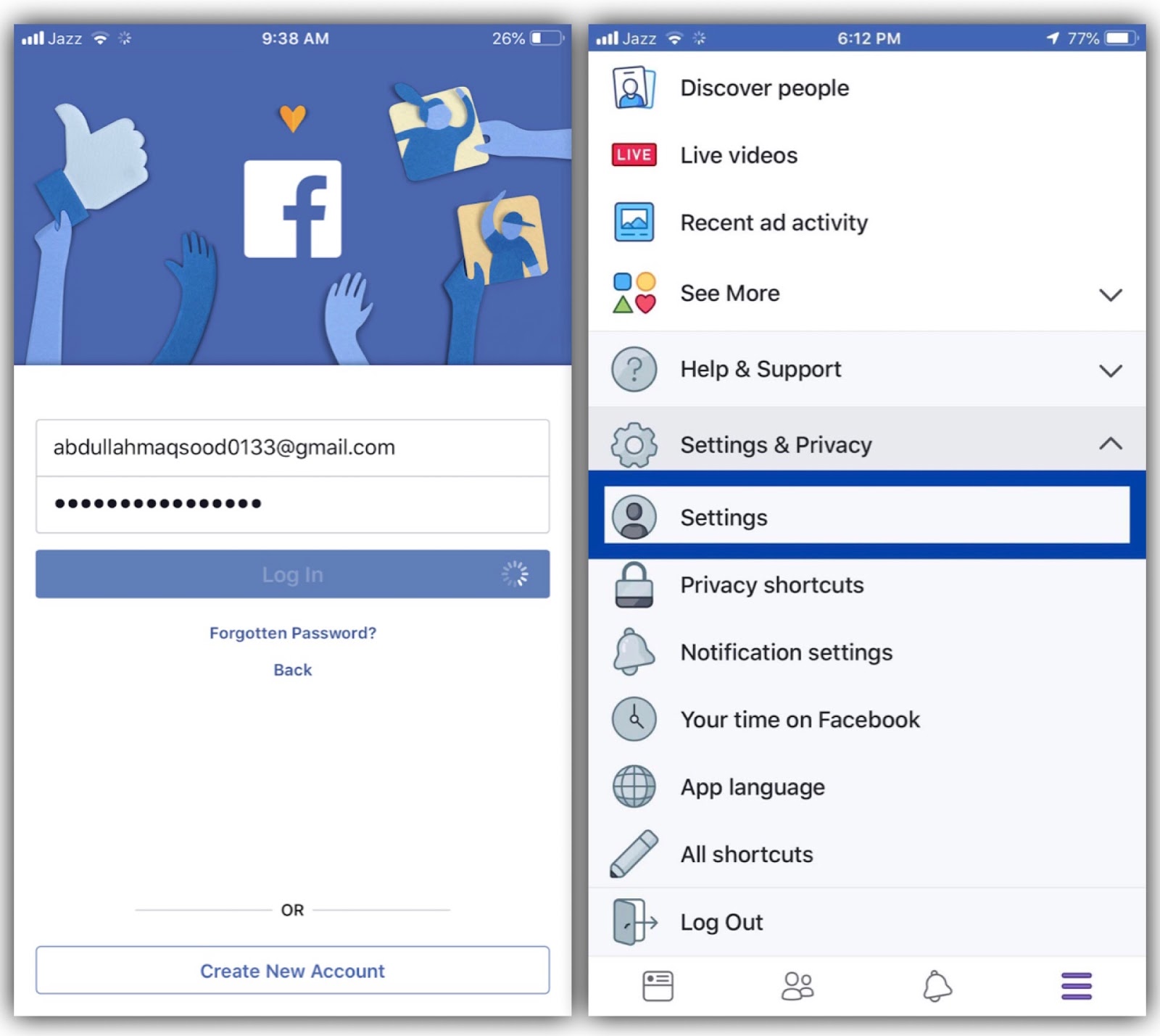Tap the All shortcuts pencil icon
This screenshot has width=1160, height=1036.
[x=634, y=854]
